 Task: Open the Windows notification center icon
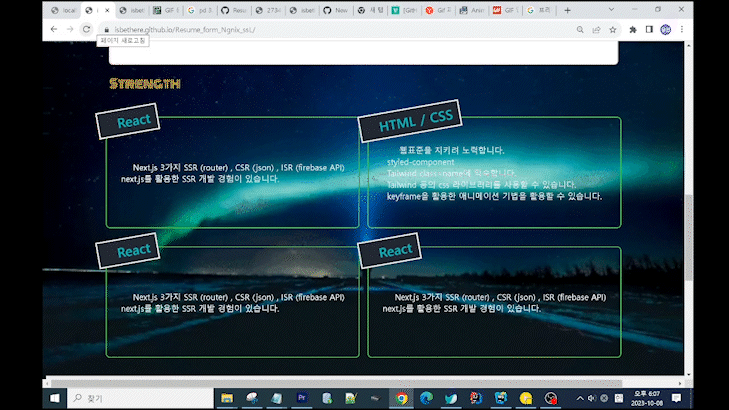click(676, 398)
